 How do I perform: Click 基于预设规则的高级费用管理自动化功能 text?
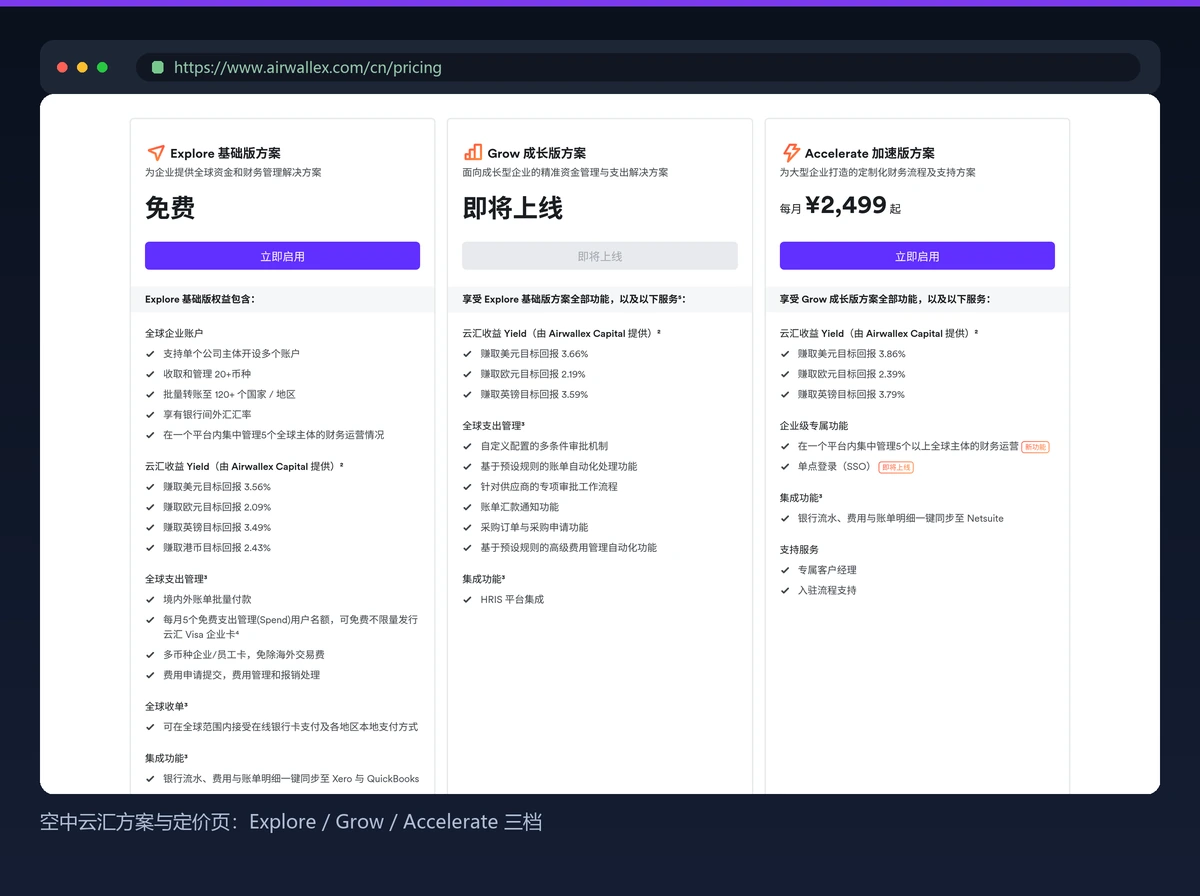tap(569, 548)
